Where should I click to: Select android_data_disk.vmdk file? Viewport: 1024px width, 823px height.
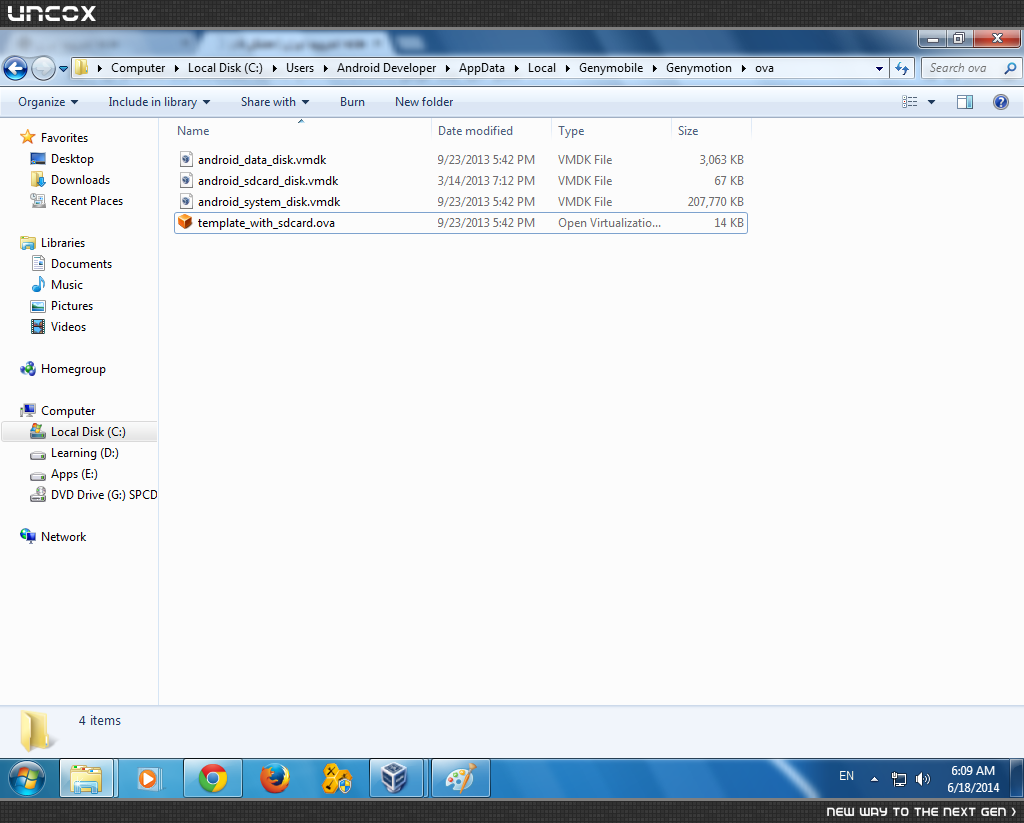pyautogui.click(x=460, y=159)
